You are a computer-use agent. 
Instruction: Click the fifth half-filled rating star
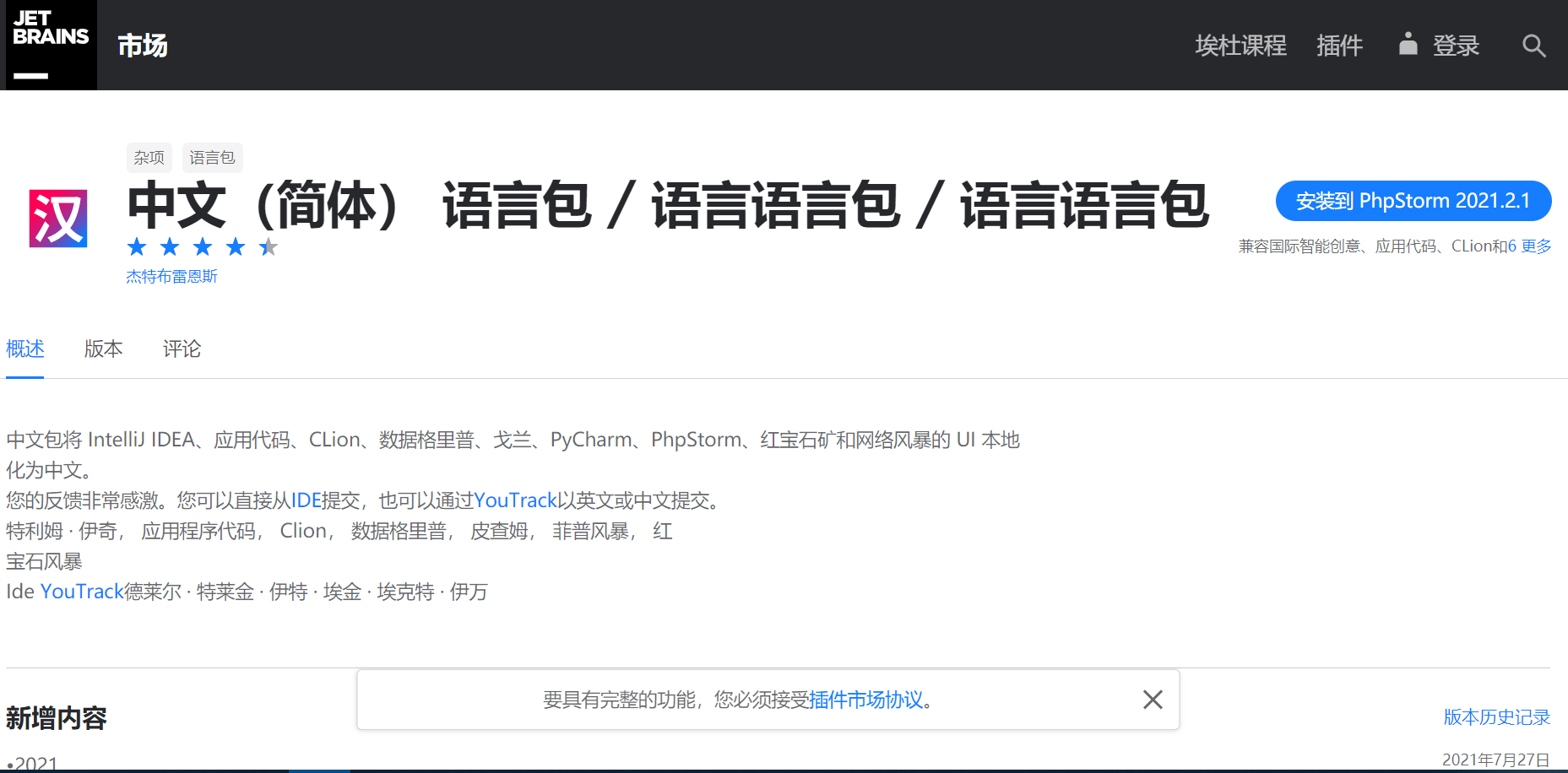coord(269,247)
